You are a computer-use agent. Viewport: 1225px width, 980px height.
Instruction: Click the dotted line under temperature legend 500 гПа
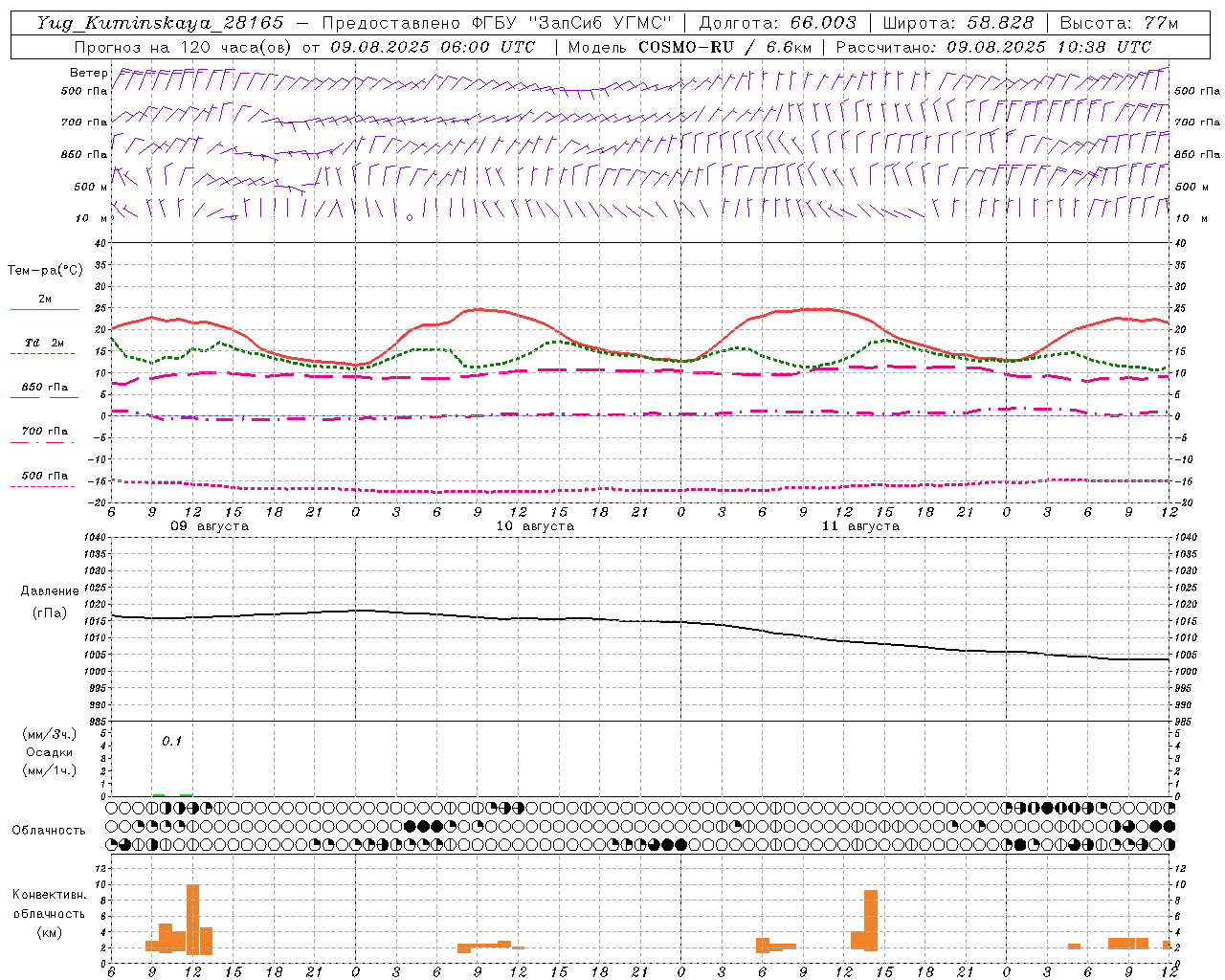tap(44, 486)
